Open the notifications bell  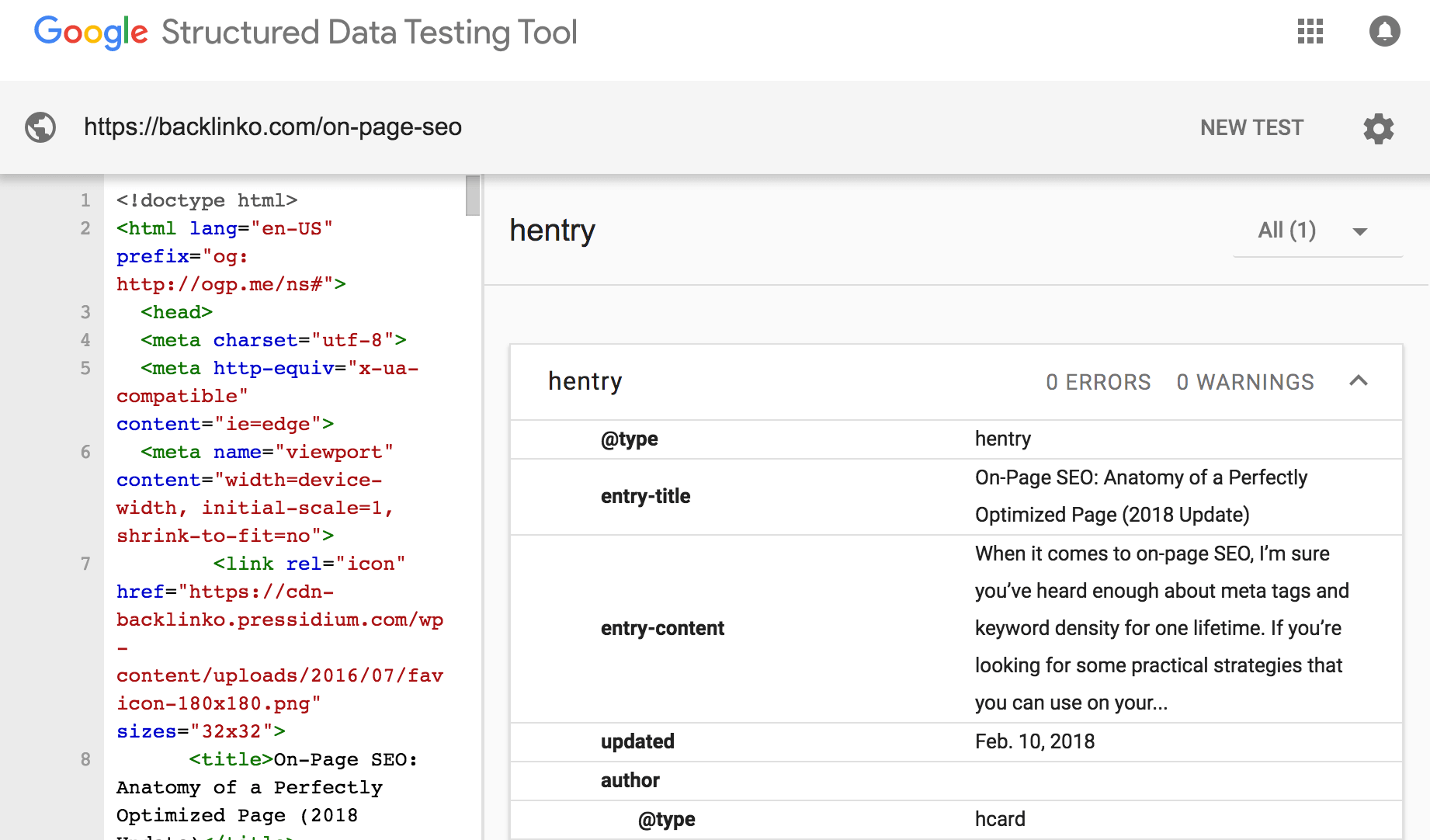(1384, 32)
